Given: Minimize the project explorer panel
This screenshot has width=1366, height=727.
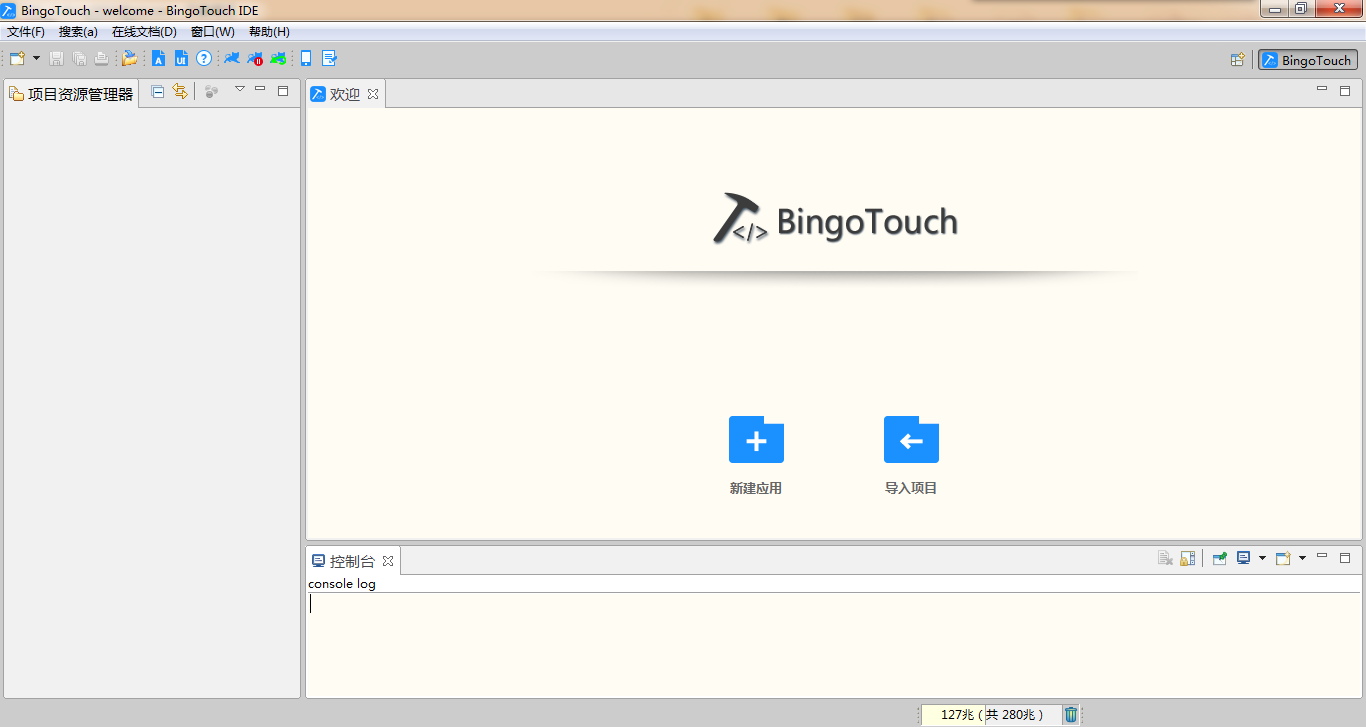Looking at the screenshot, I should (260, 89).
